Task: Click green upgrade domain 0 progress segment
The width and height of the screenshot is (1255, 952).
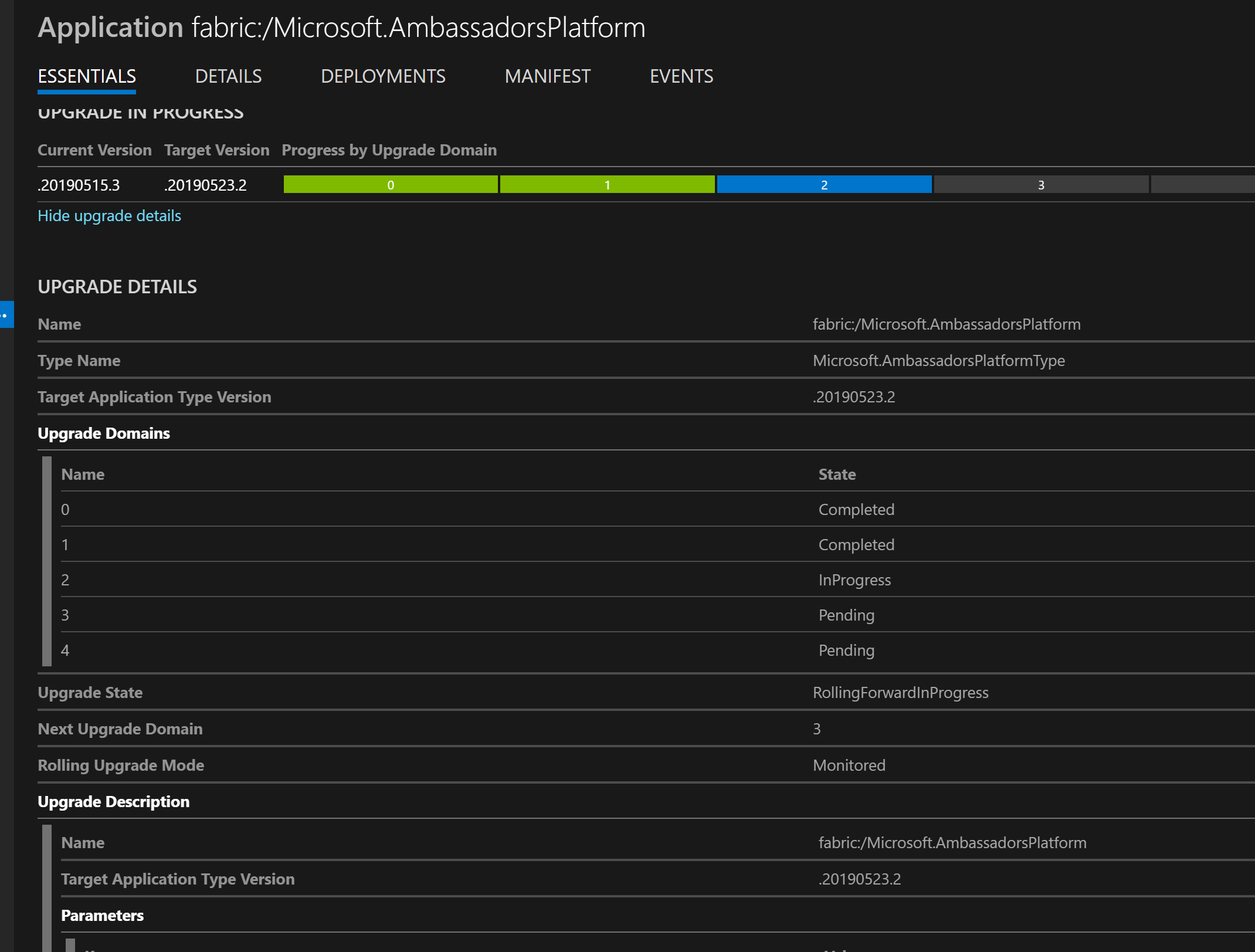Action: click(x=391, y=185)
